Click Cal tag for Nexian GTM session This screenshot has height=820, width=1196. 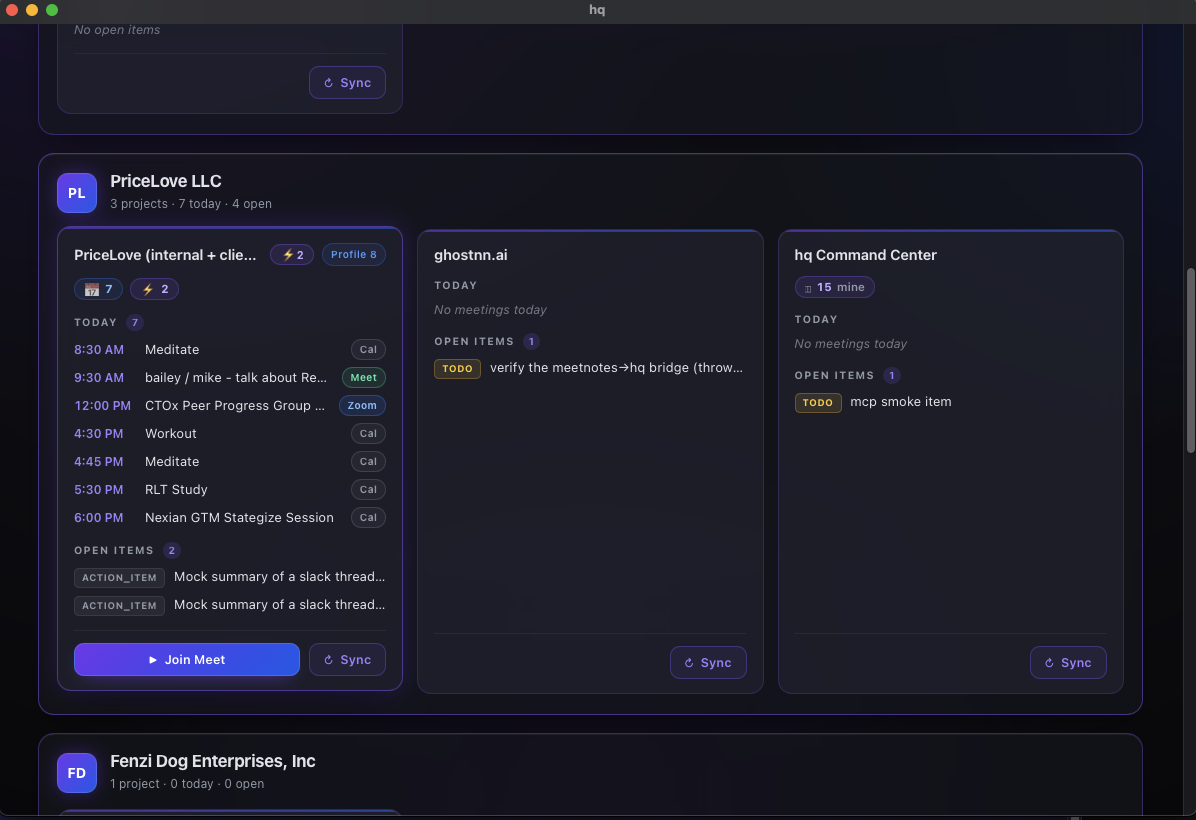coord(368,517)
